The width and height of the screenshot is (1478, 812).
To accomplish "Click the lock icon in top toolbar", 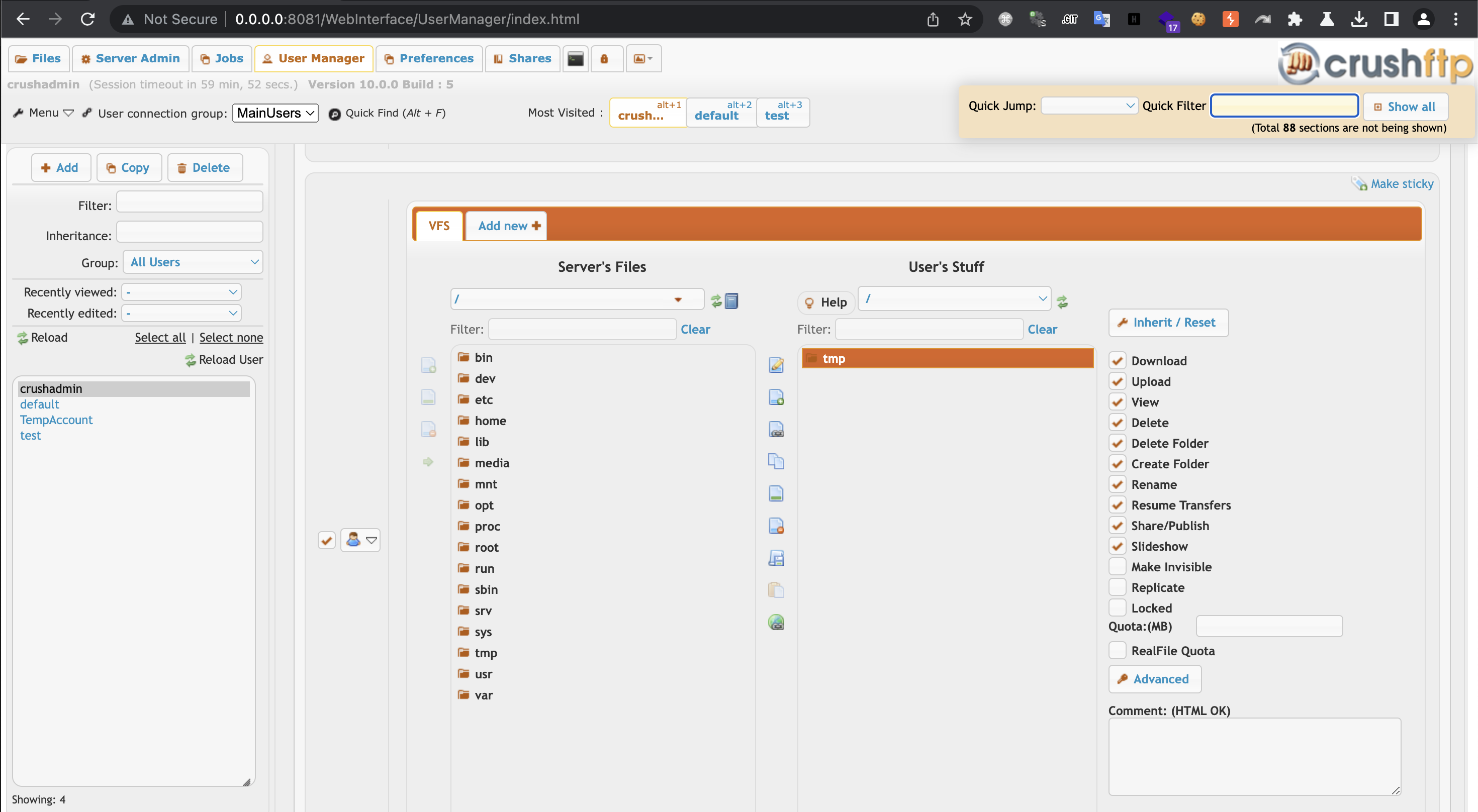I will tap(604, 58).
